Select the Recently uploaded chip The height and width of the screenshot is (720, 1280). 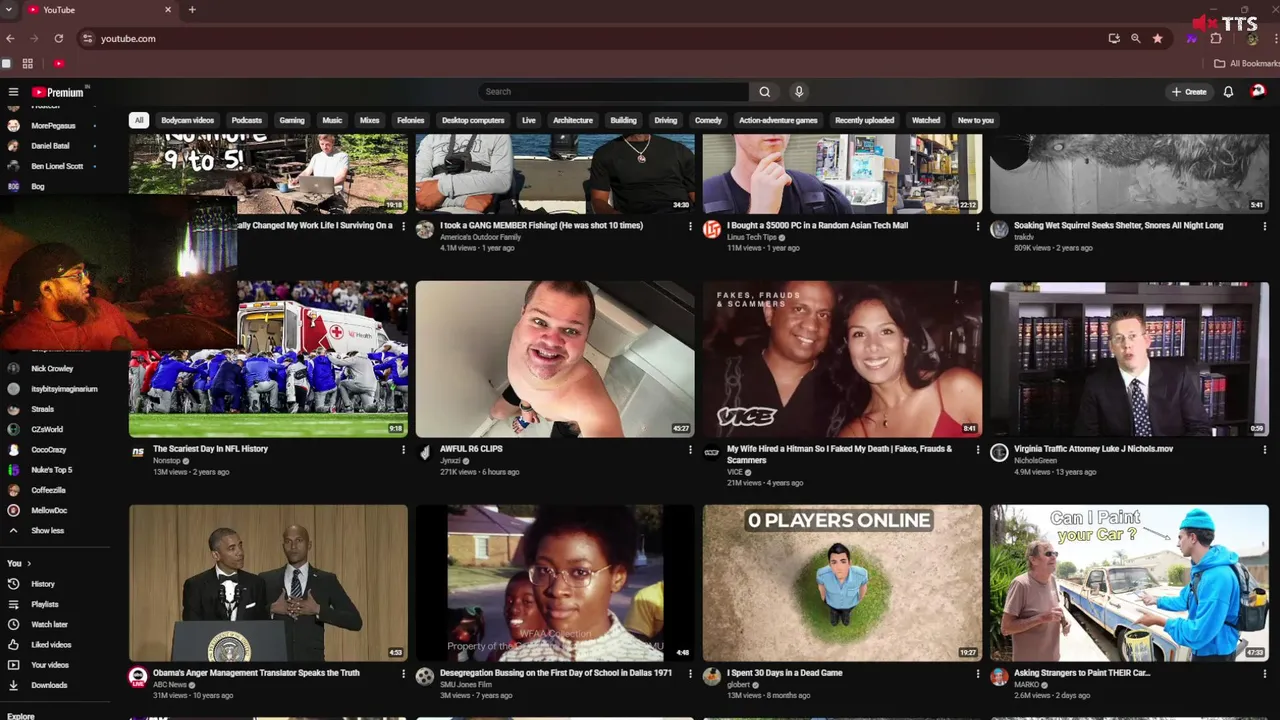click(x=865, y=120)
